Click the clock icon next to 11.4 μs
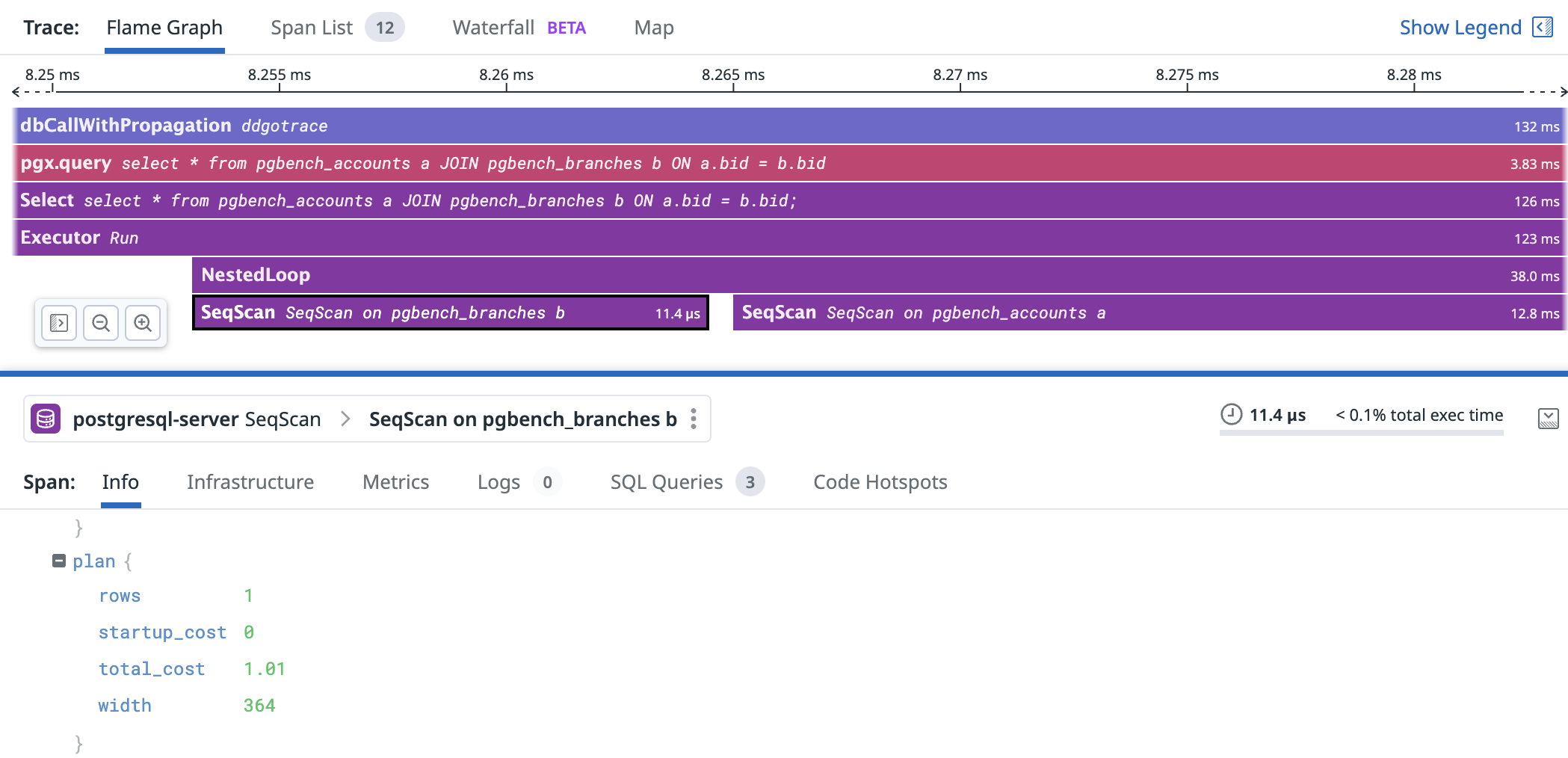The image size is (1568, 758). [x=1231, y=415]
